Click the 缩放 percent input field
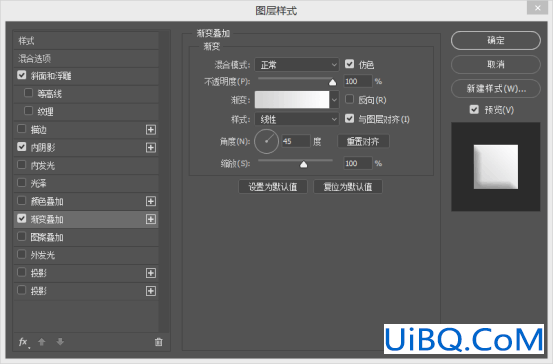 tap(358, 163)
